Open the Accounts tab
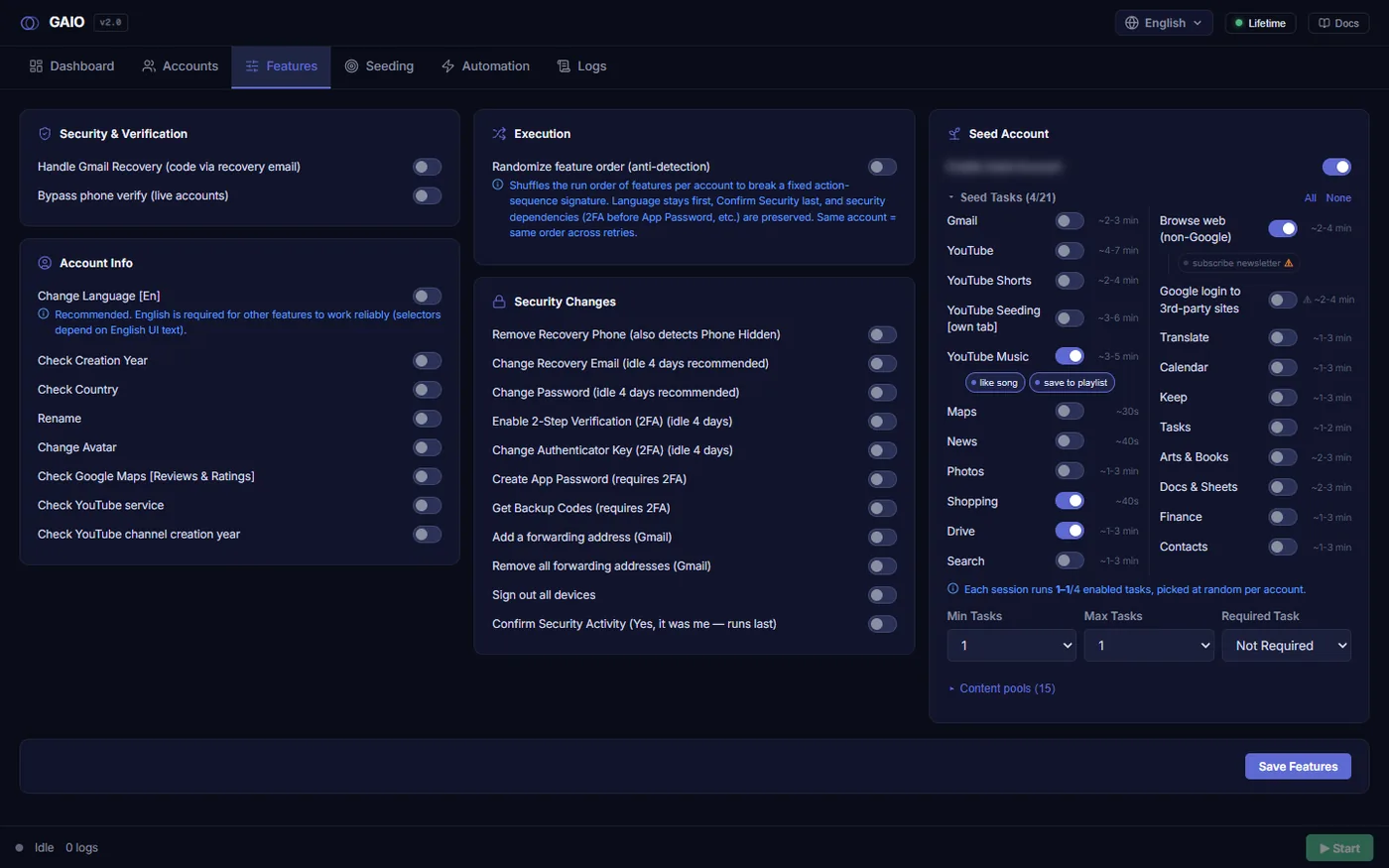This screenshot has width=1389, height=868. tap(181, 66)
